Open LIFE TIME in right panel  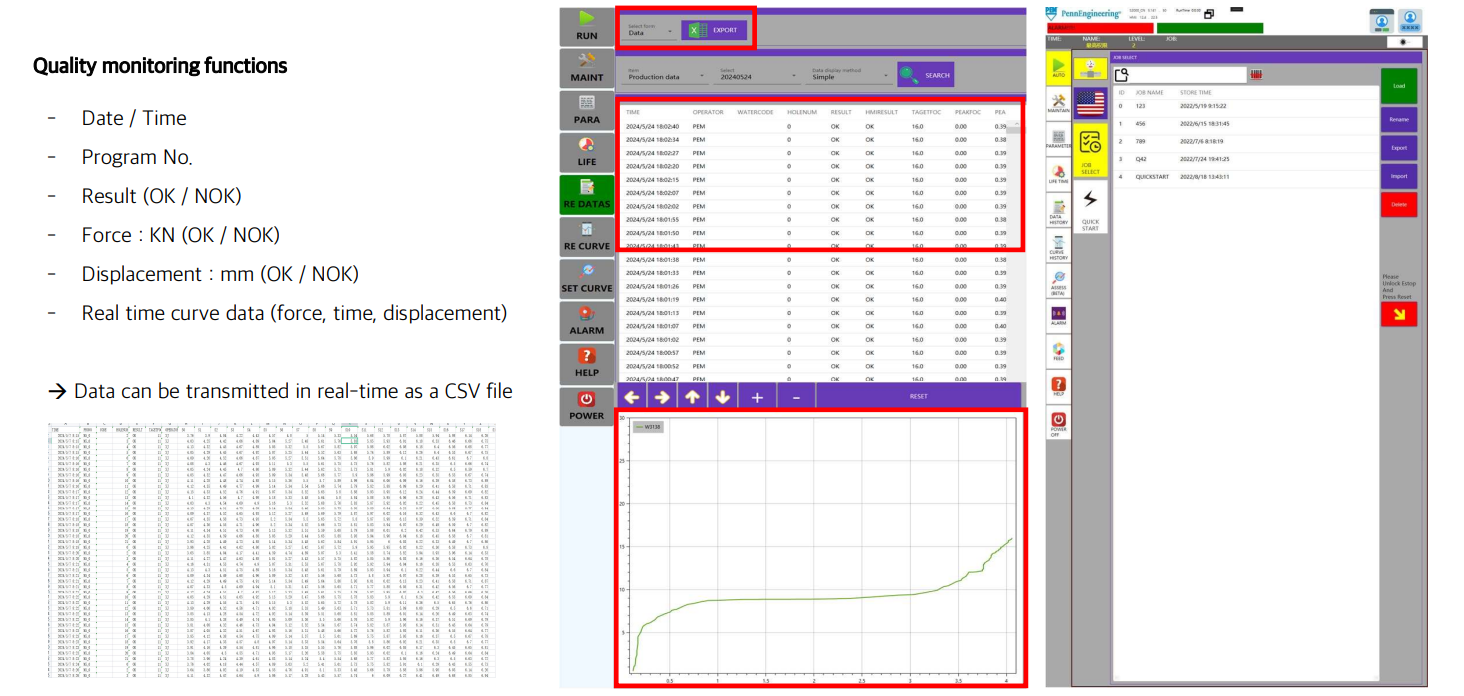[x=1058, y=175]
